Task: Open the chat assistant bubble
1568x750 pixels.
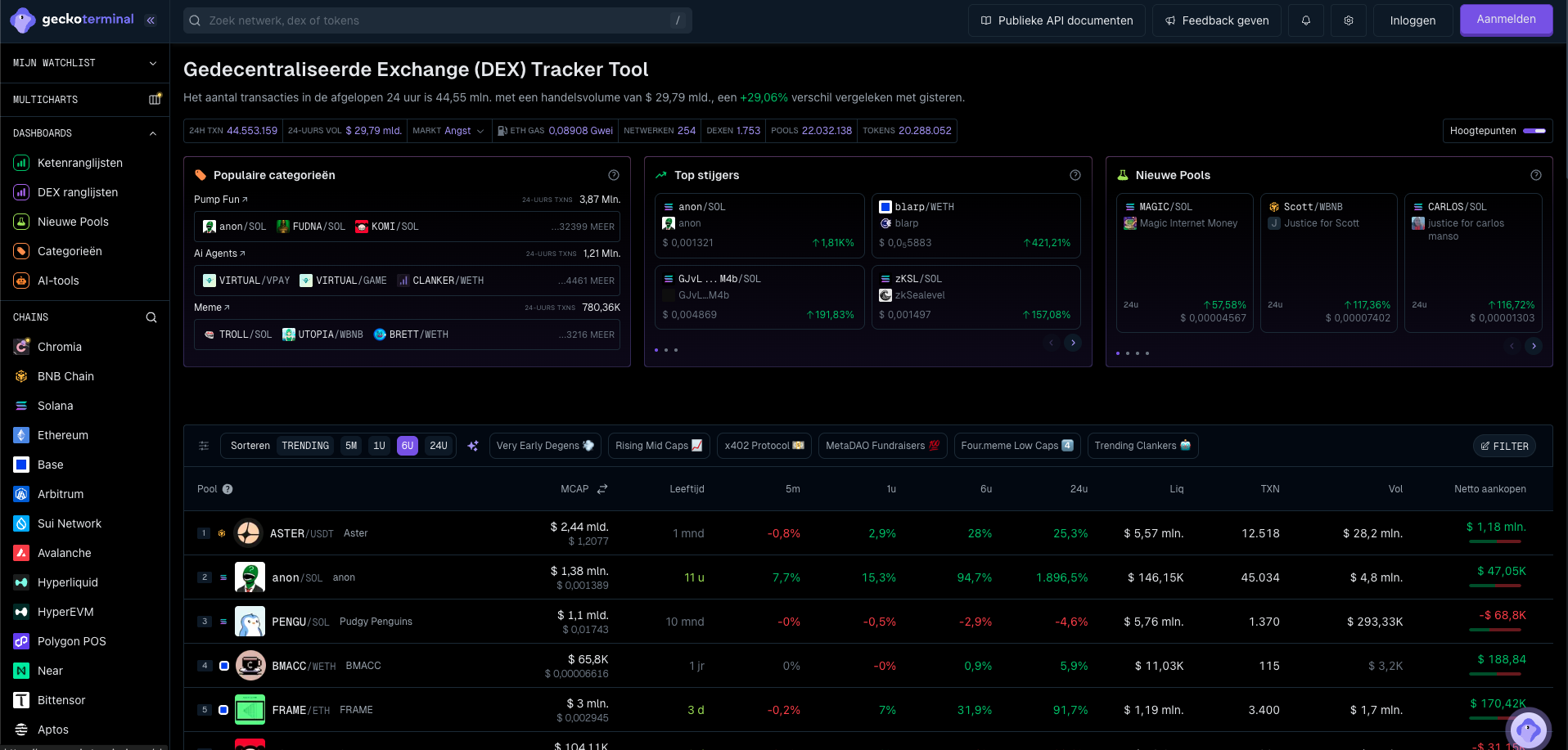Action: (x=1528, y=729)
